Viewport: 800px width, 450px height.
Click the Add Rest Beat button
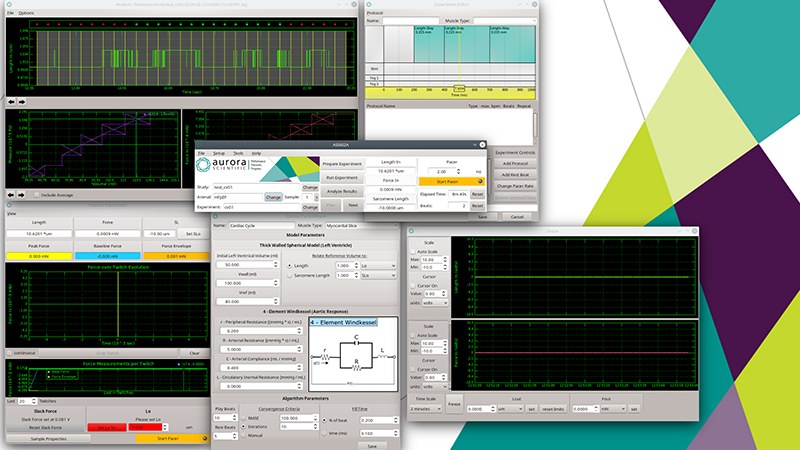pyautogui.click(x=515, y=175)
